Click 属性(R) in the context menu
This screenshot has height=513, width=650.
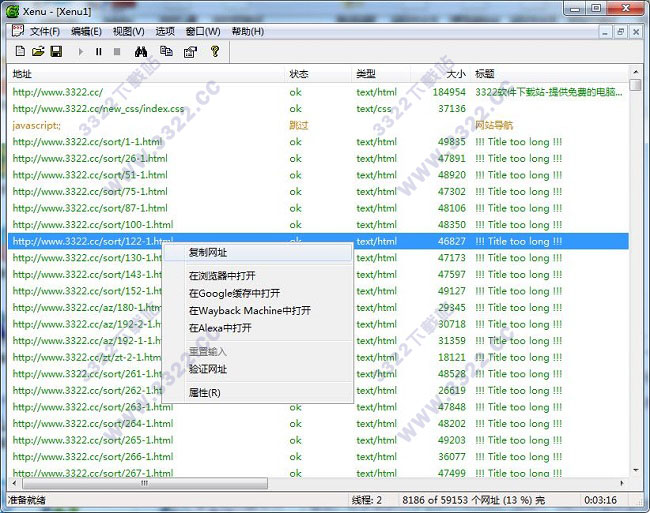[x=204, y=393]
